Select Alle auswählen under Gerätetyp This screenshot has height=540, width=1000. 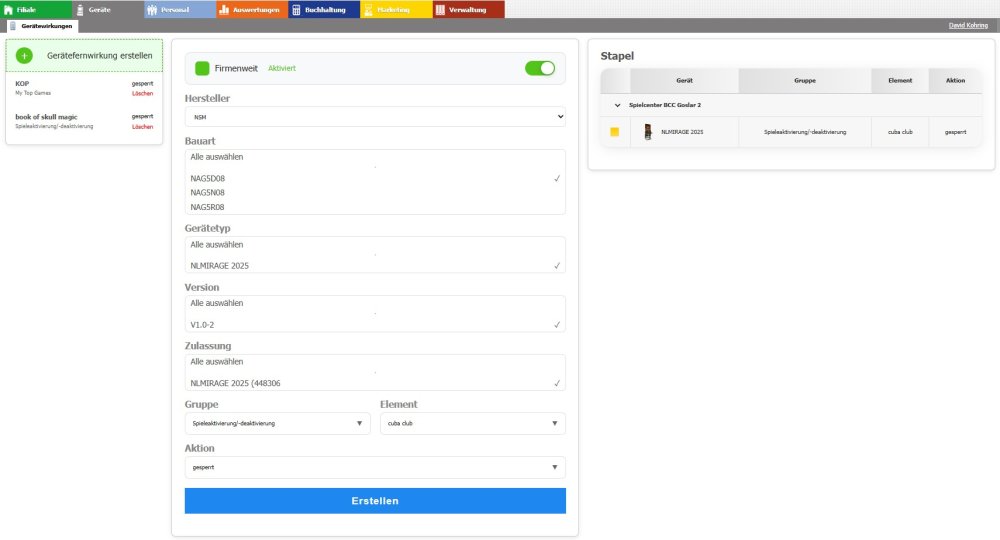pyautogui.click(x=375, y=245)
